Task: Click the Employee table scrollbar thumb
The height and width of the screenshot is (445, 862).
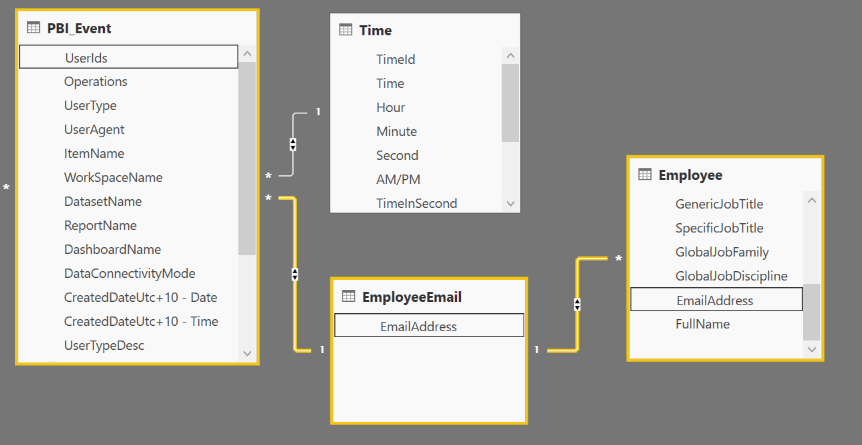Action: point(811,312)
